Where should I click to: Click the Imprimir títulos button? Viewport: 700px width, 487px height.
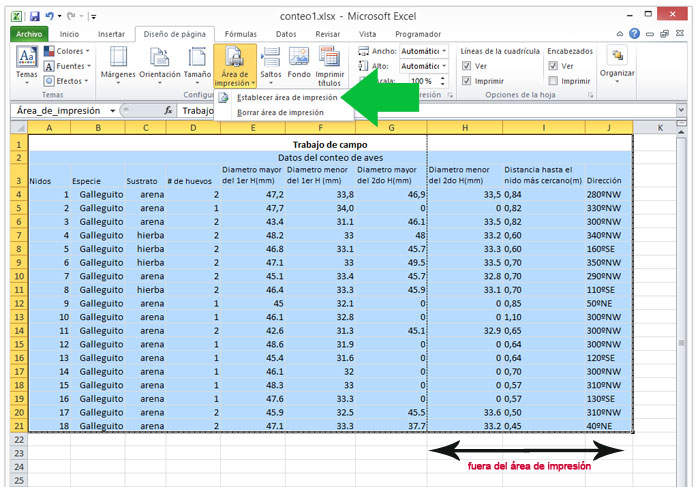click(329, 66)
